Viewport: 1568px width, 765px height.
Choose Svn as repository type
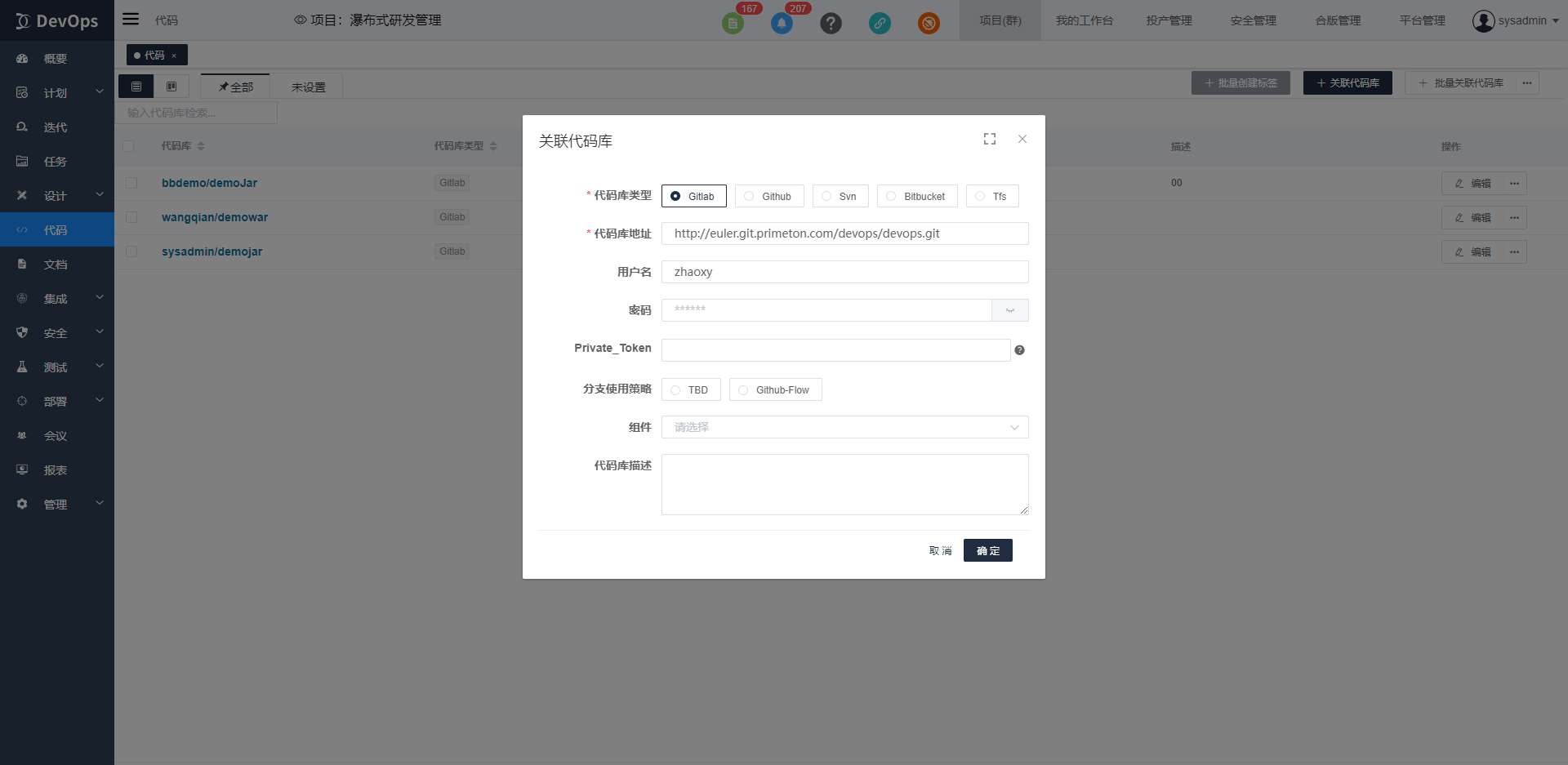(x=840, y=196)
